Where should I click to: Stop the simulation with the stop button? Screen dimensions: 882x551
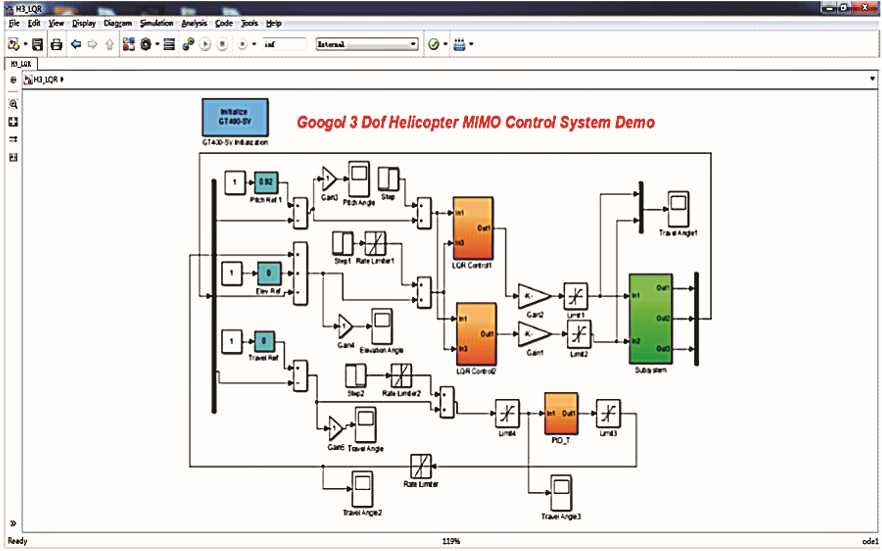[x=222, y=44]
